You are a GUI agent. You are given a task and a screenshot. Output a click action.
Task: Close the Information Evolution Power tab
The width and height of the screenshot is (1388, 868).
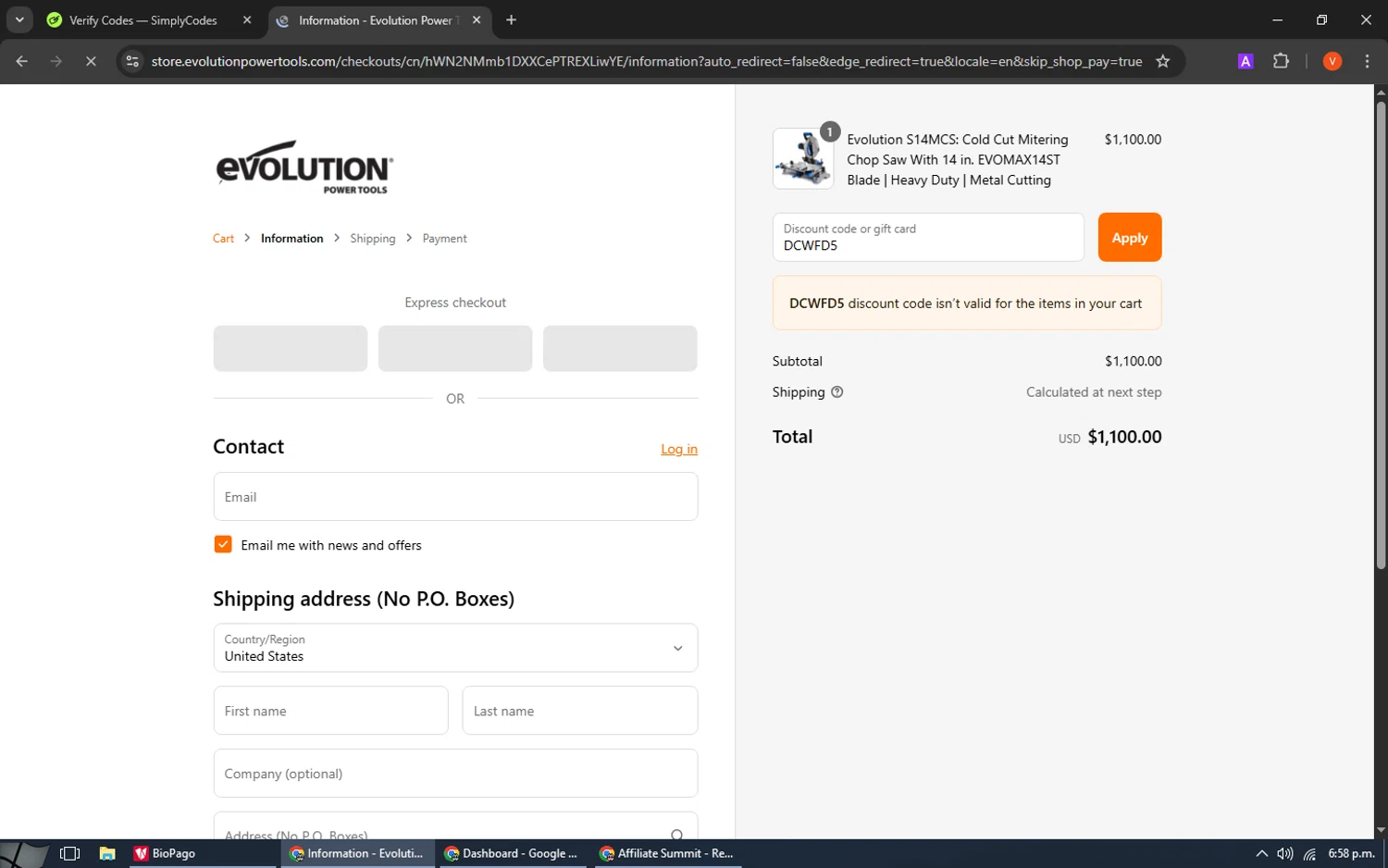pyautogui.click(x=477, y=19)
